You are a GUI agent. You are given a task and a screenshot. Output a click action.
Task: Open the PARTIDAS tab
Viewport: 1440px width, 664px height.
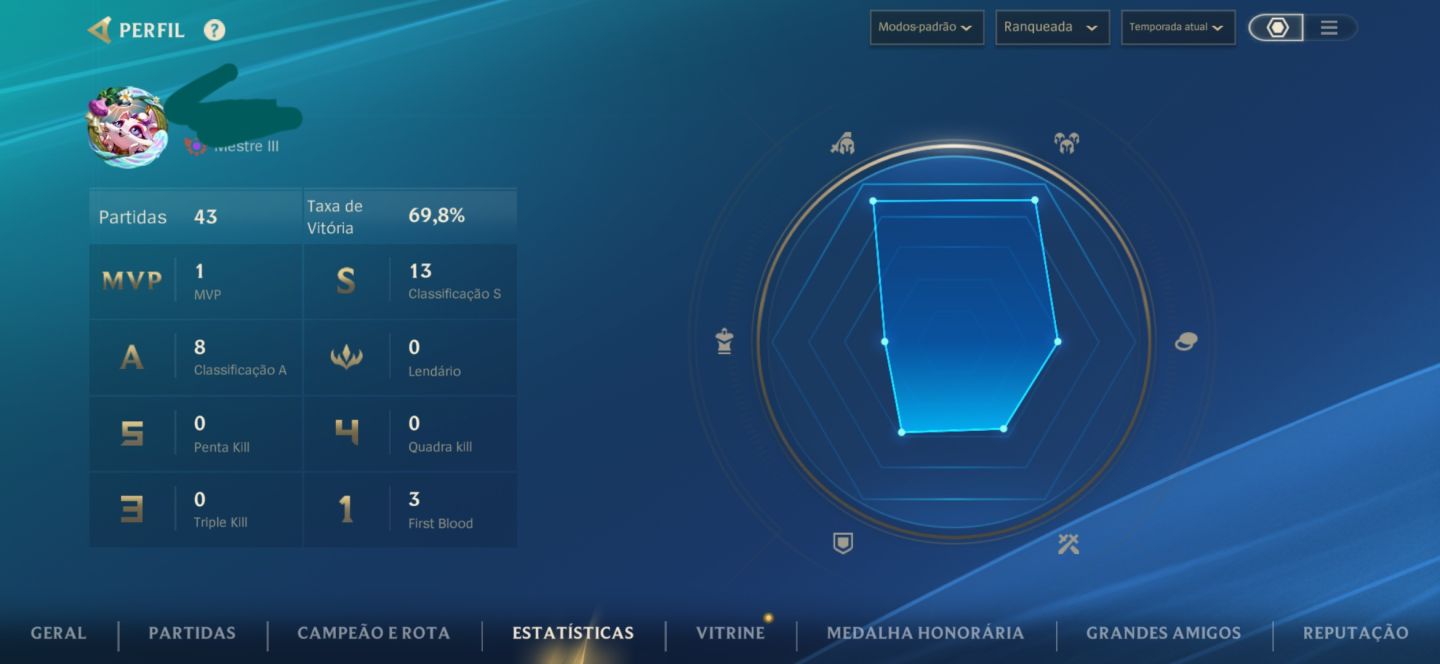point(192,633)
